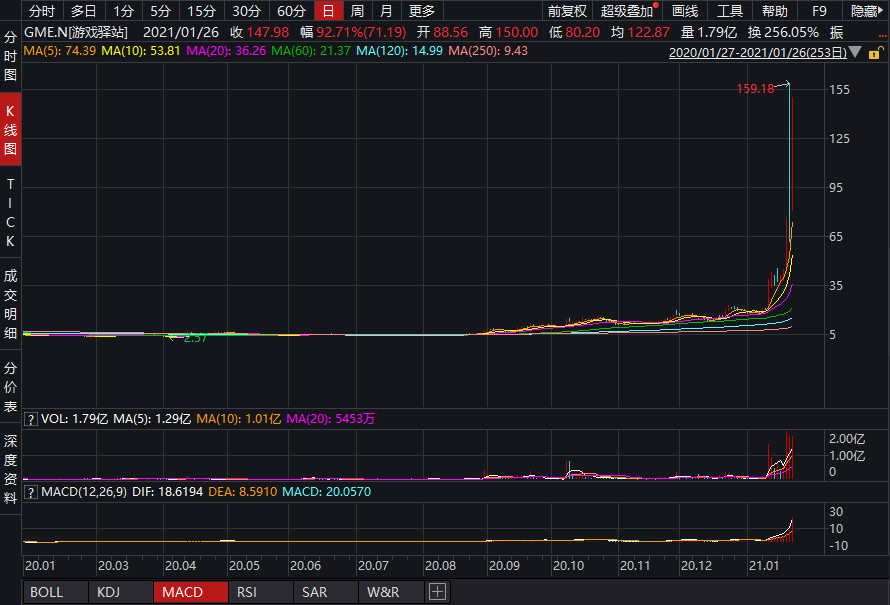Select the BOLL indicator tab
The height and width of the screenshot is (605, 890).
point(46,592)
